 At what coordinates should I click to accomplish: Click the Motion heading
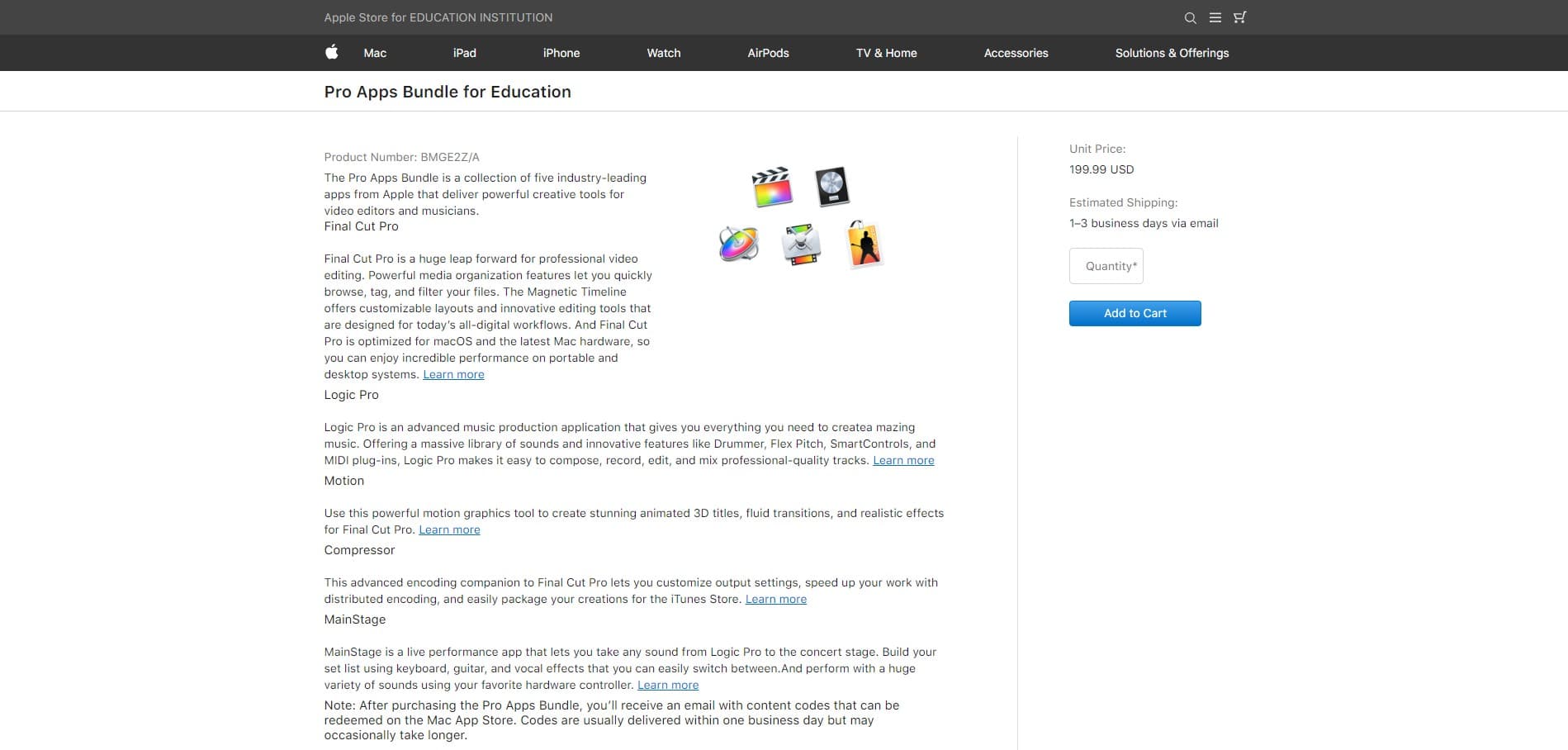(x=343, y=481)
